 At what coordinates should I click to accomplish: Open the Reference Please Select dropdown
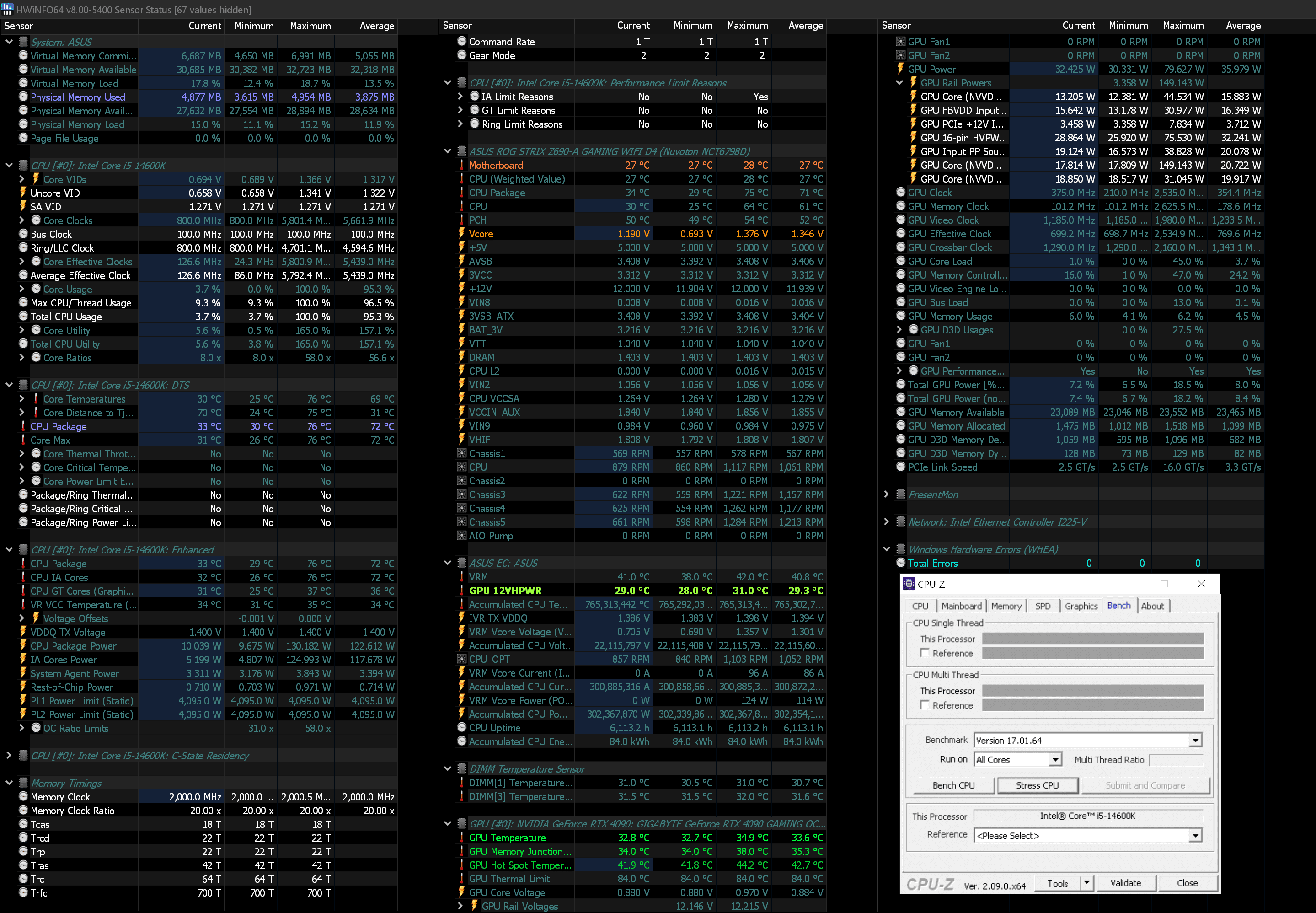(1195, 836)
